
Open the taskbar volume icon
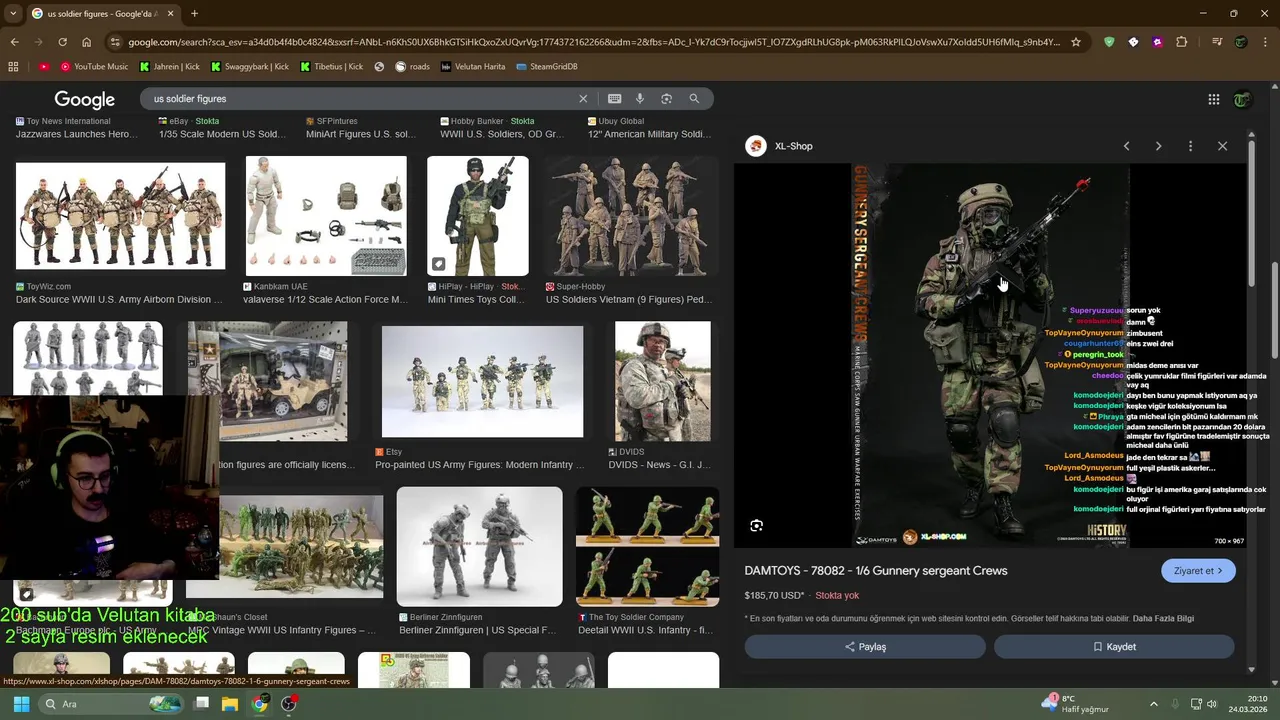coord(1211,704)
